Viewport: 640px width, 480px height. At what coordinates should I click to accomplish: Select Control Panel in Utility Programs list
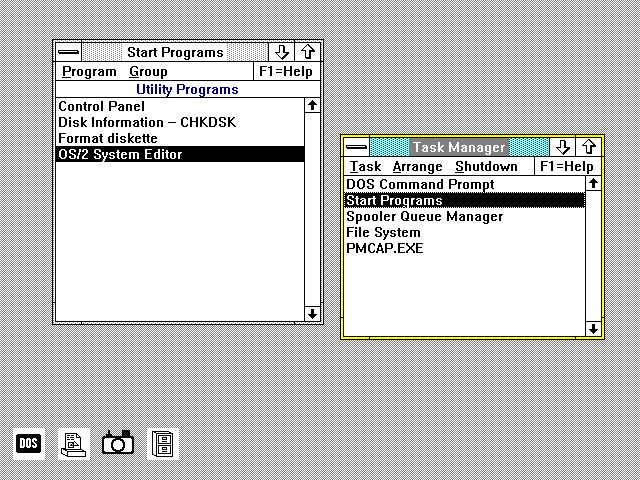[x=101, y=106]
